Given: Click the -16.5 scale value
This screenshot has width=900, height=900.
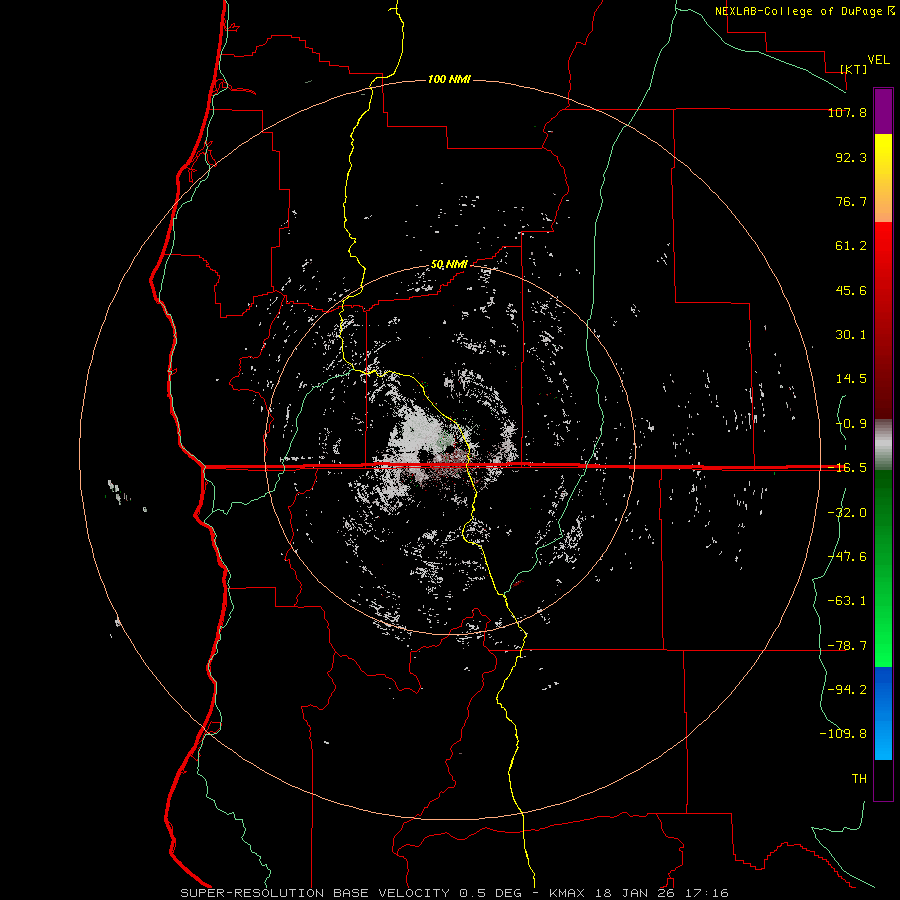Looking at the screenshot, I should [847, 468].
